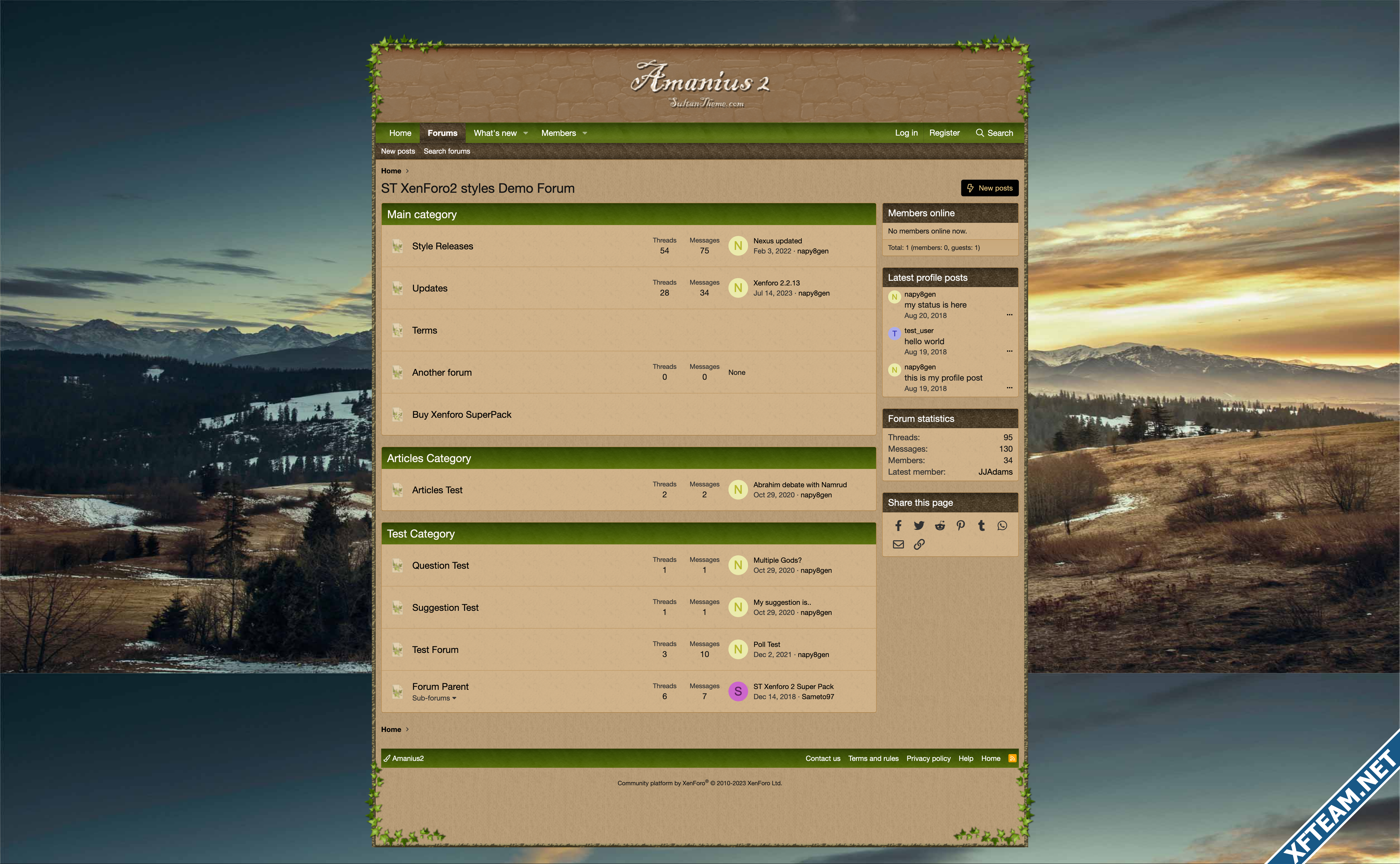Click Help in footer
Image resolution: width=1400 pixels, height=864 pixels.
966,758
